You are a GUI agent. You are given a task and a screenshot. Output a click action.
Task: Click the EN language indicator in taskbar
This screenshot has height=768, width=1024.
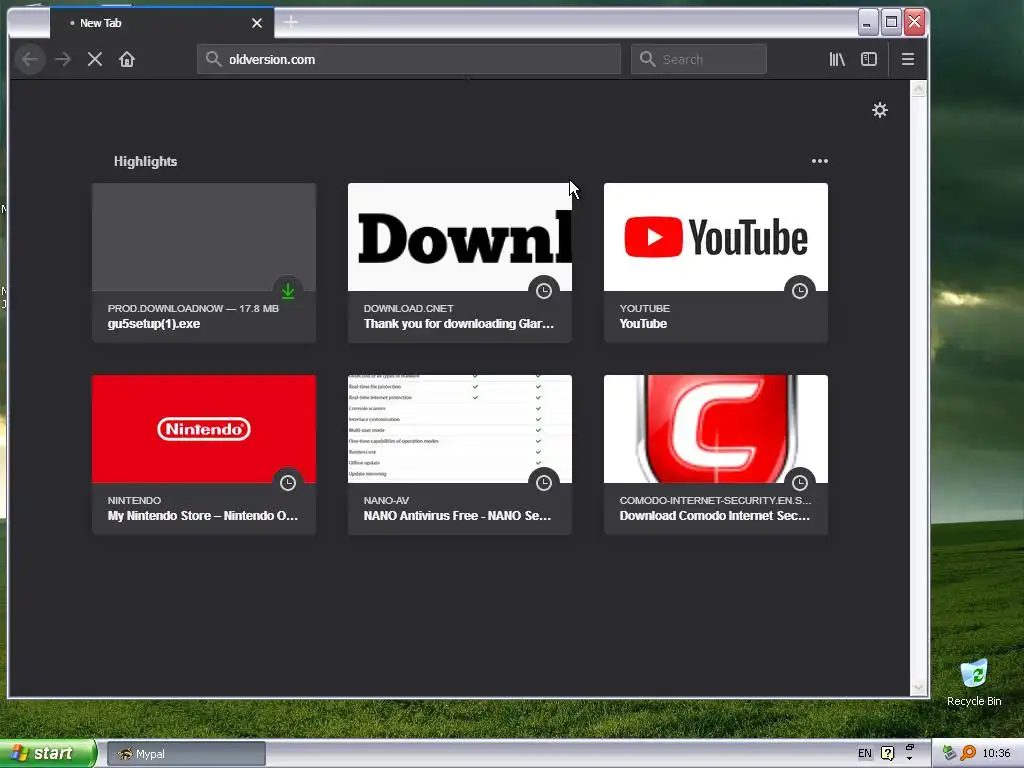pos(865,754)
